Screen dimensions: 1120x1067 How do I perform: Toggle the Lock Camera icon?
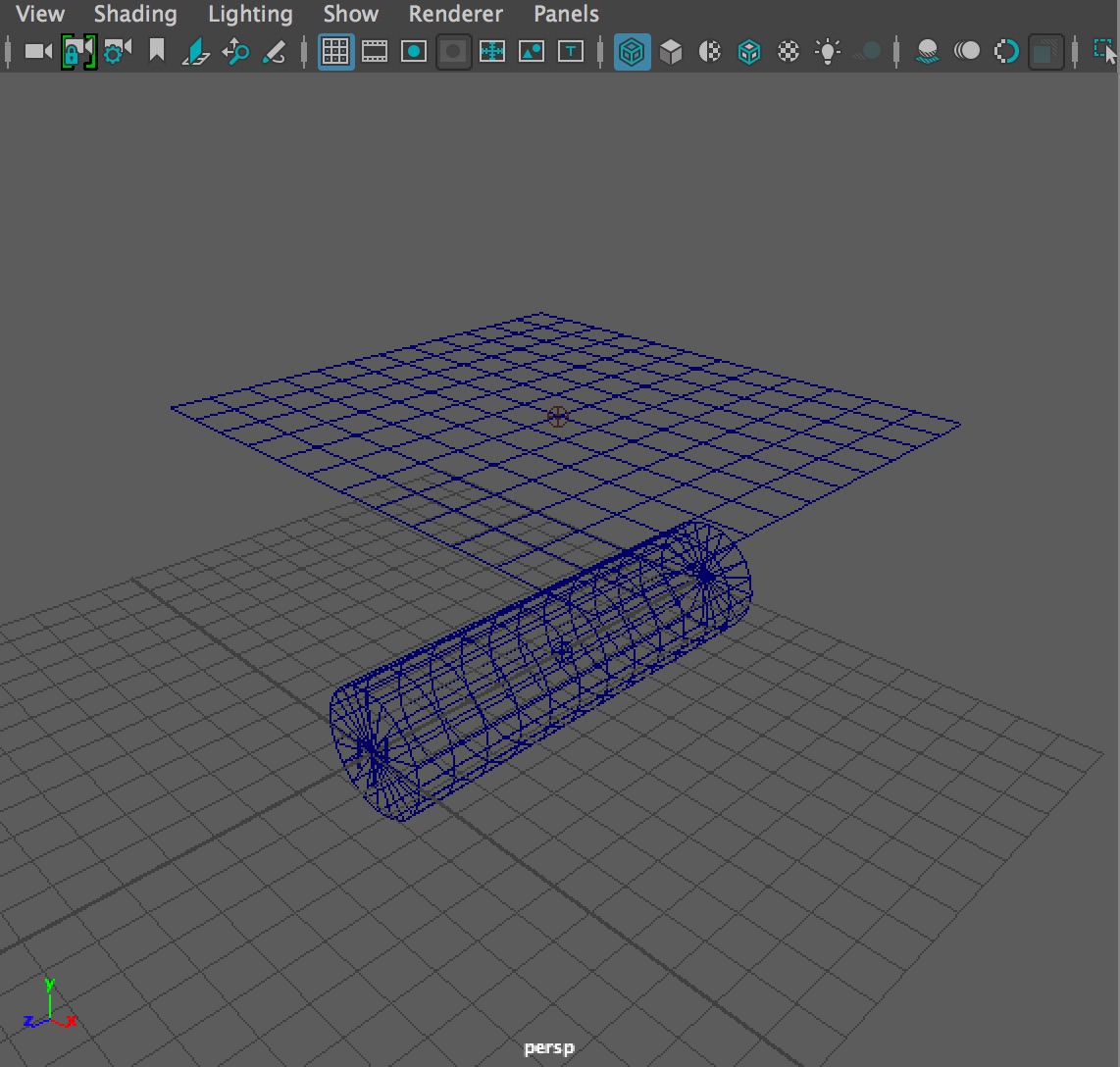coord(78,51)
